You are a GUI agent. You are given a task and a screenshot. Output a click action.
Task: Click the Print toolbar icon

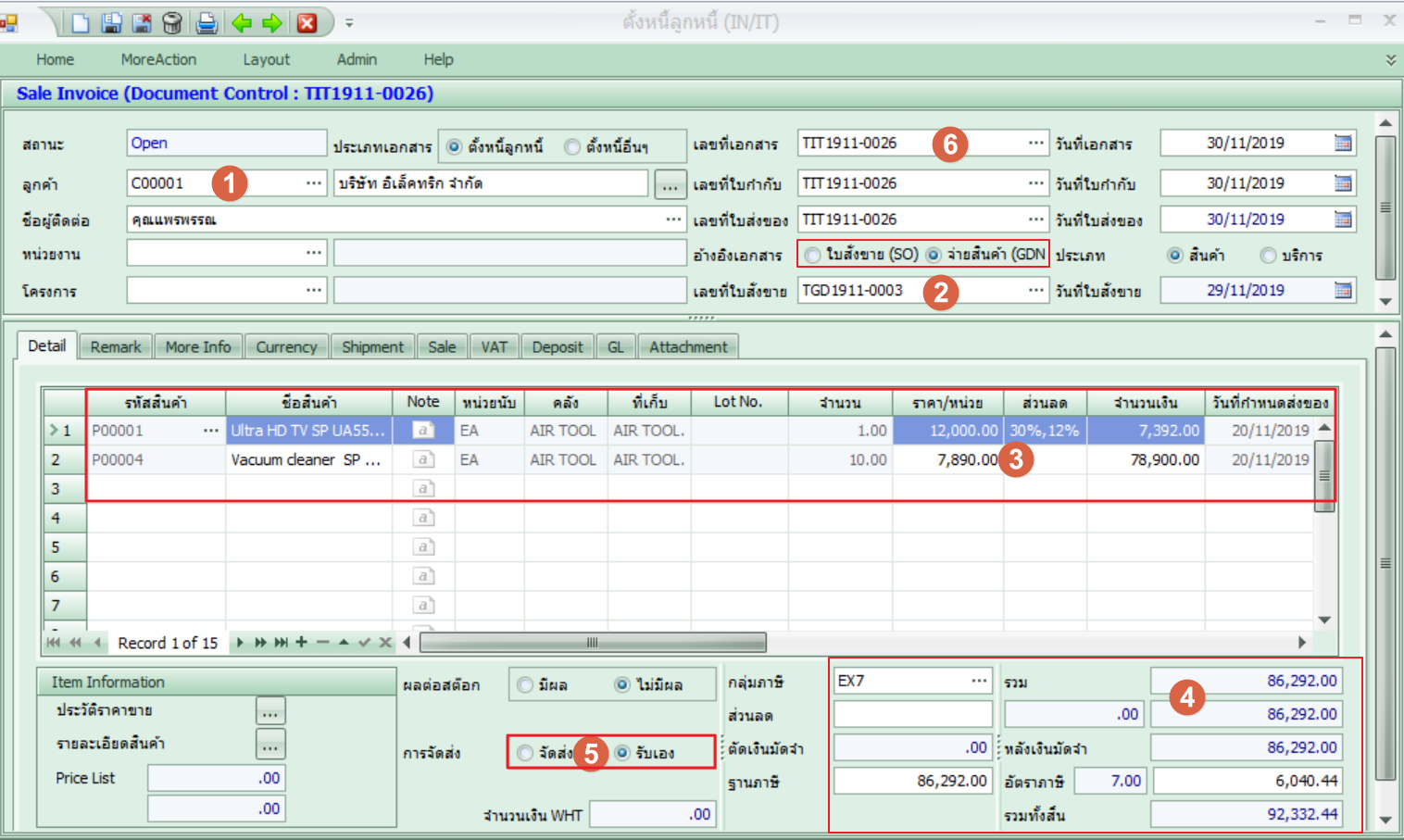[x=207, y=22]
